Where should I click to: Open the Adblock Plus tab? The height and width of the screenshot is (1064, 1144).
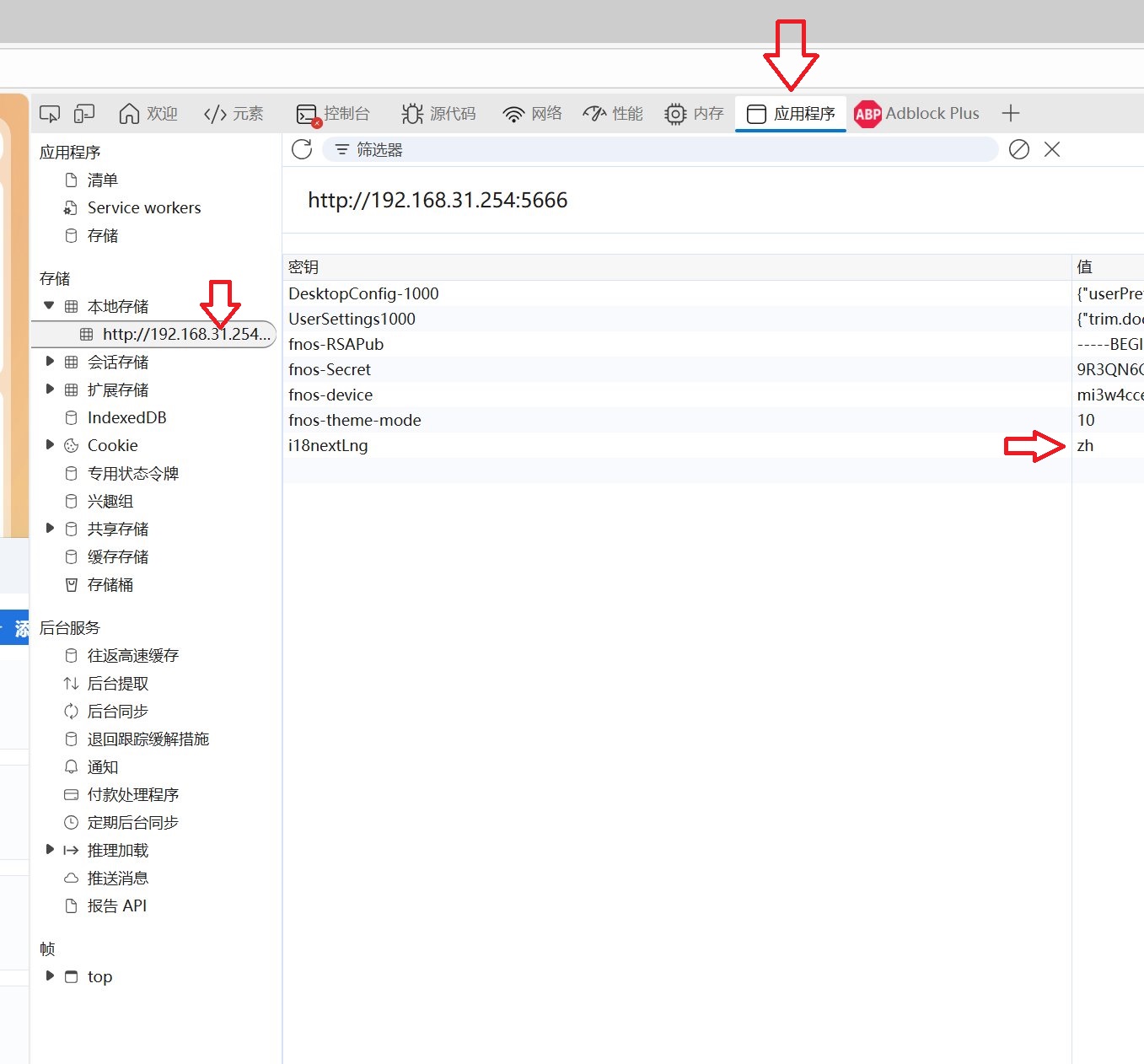(916, 114)
